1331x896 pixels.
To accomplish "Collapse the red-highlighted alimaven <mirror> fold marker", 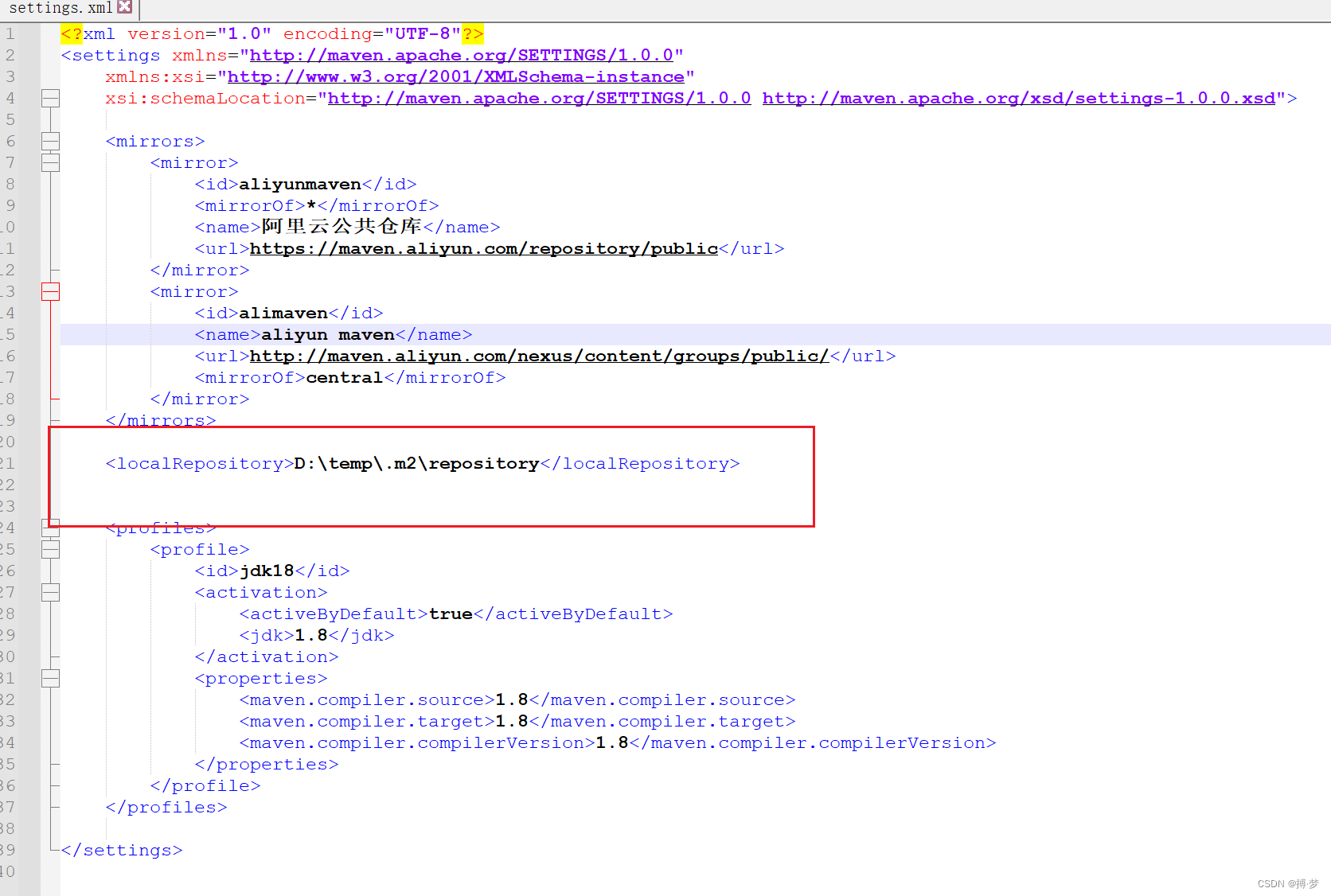I will (x=50, y=292).
